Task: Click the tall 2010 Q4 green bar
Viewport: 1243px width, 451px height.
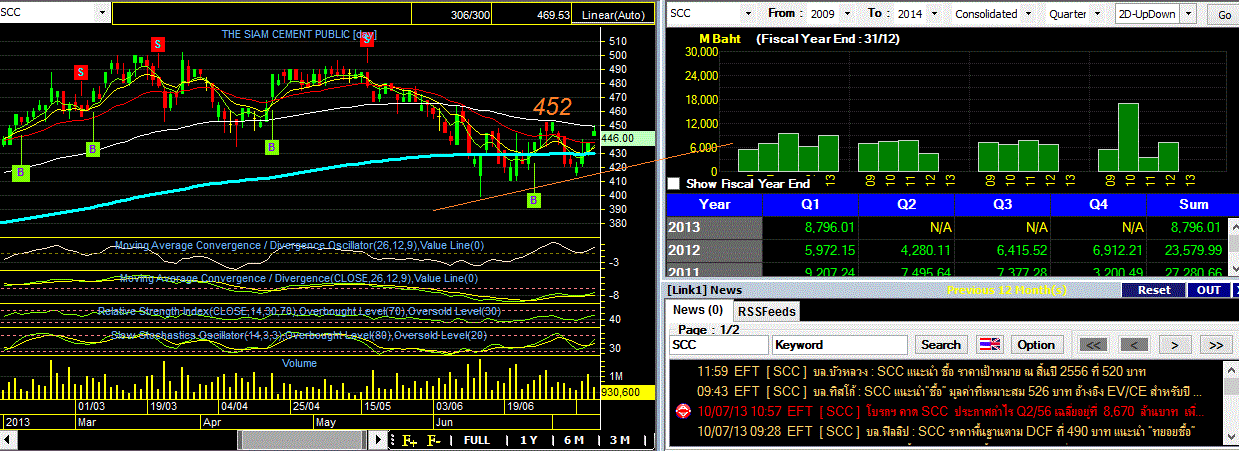Action: [x=1128, y=137]
